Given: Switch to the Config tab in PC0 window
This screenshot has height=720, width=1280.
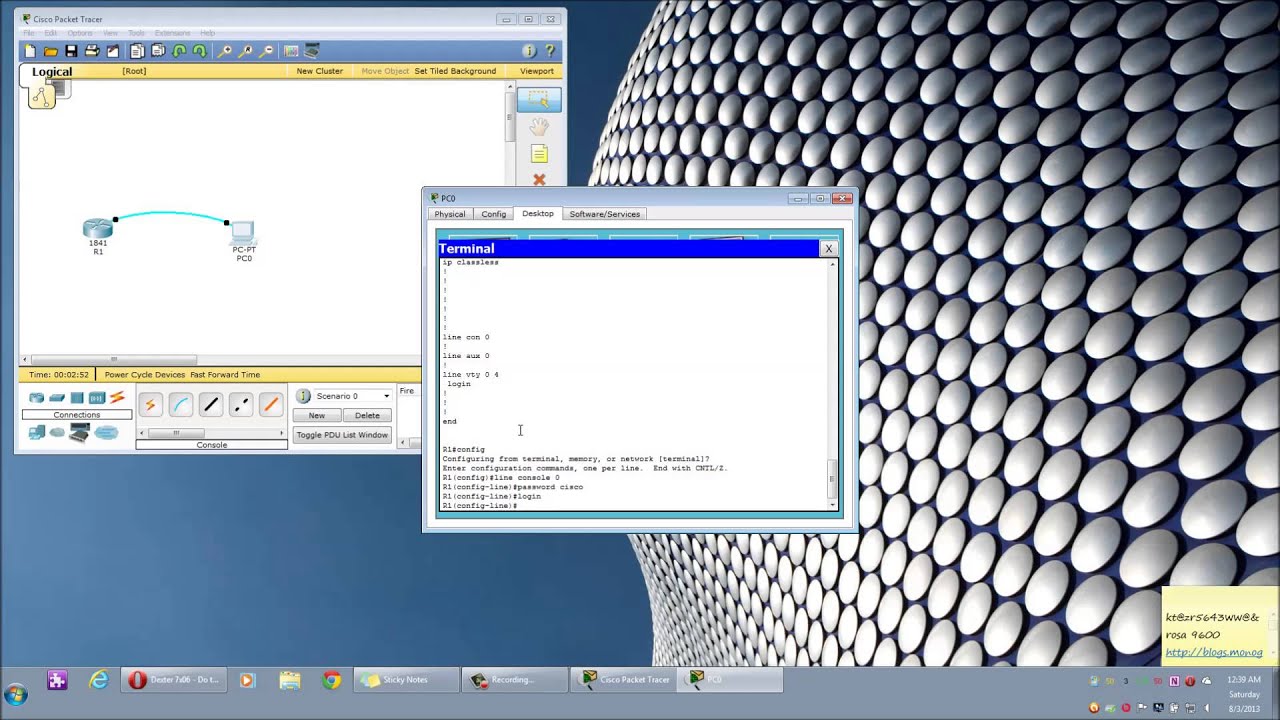Looking at the screenshot, I should point(493,214).
